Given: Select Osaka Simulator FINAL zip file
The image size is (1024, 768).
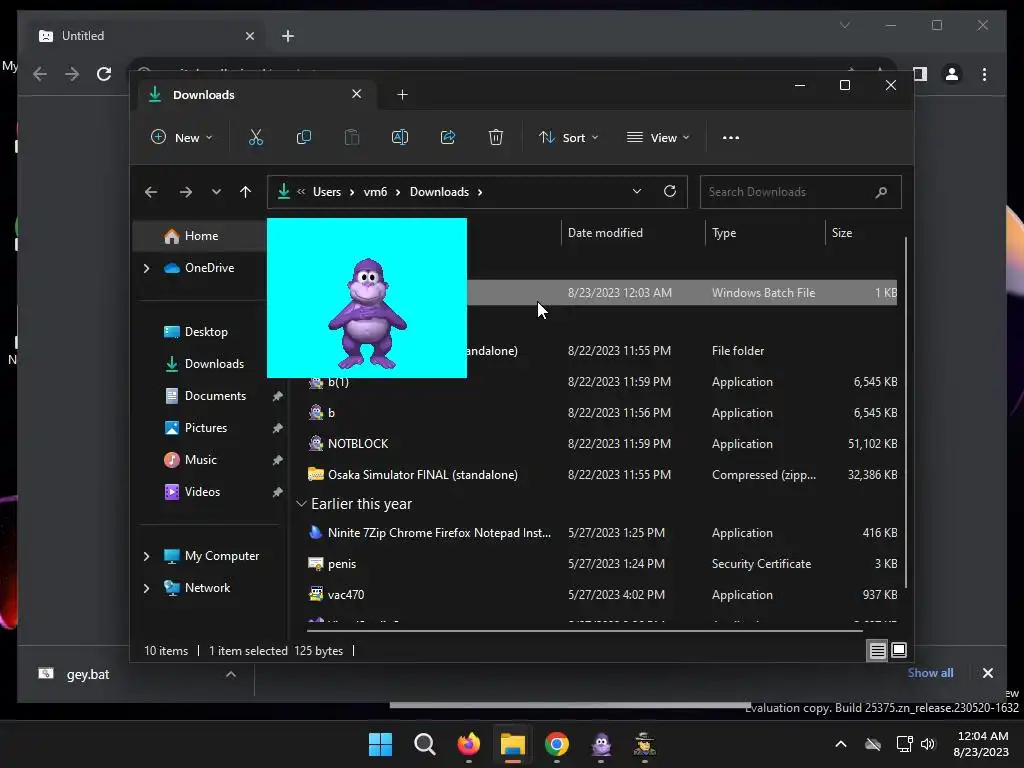Looking at the screenshot, I should coord(601,475).
